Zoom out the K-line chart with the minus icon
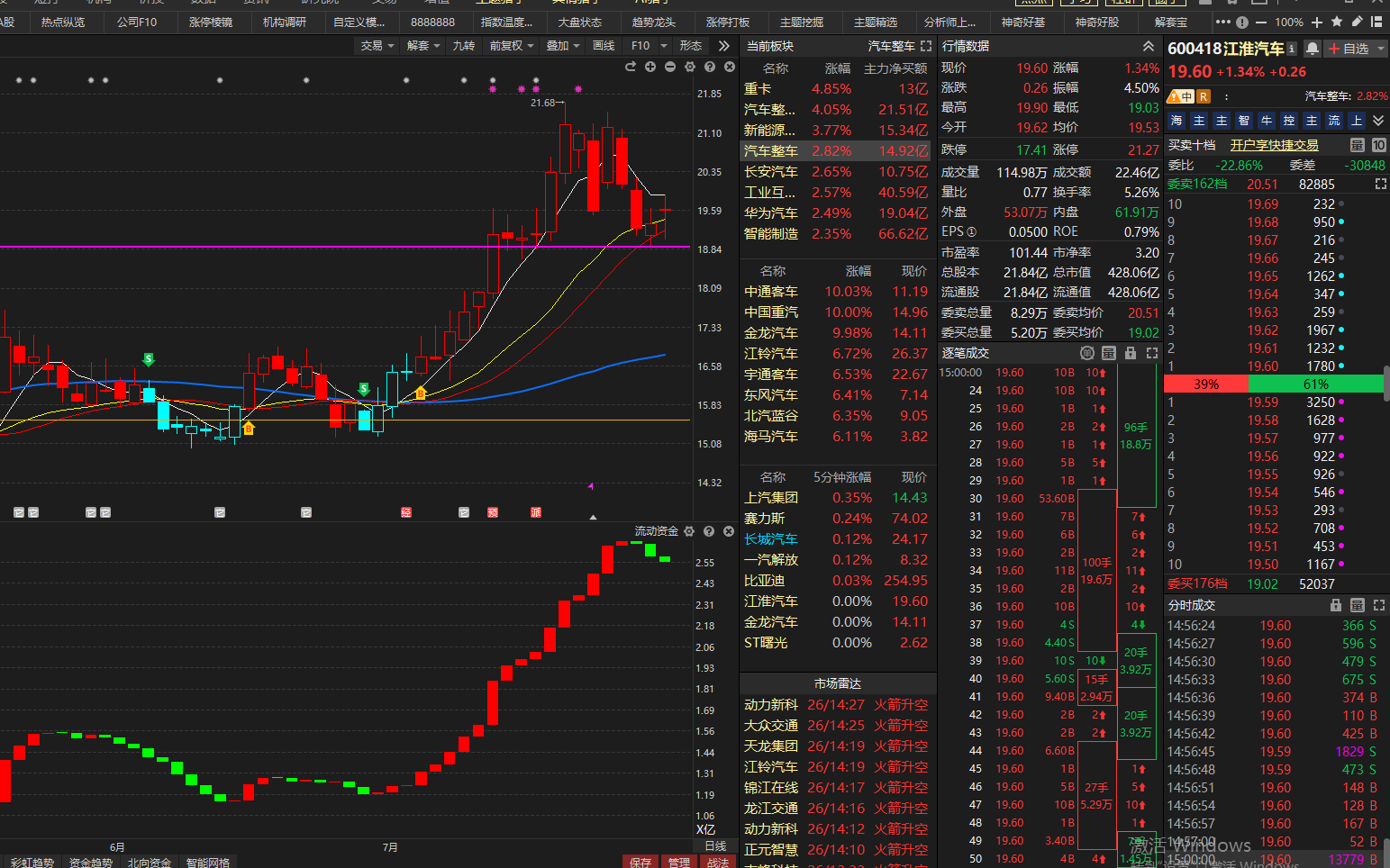The image size is (1390, 868). point(670,67)
